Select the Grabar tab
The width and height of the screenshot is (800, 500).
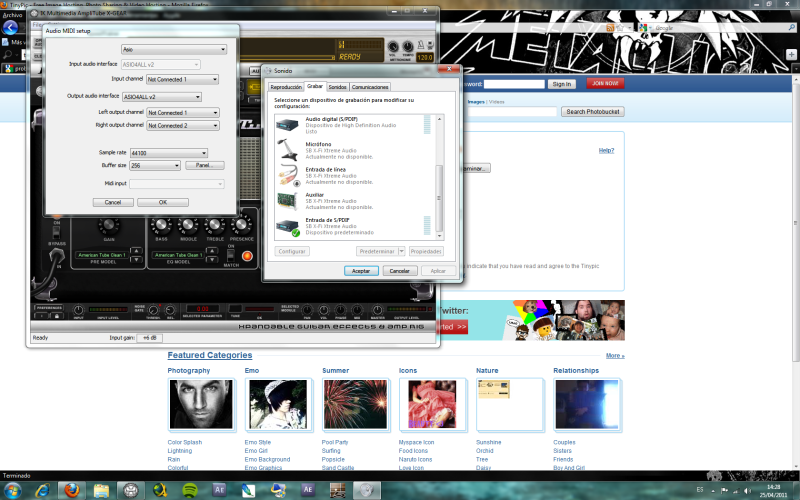315,86
